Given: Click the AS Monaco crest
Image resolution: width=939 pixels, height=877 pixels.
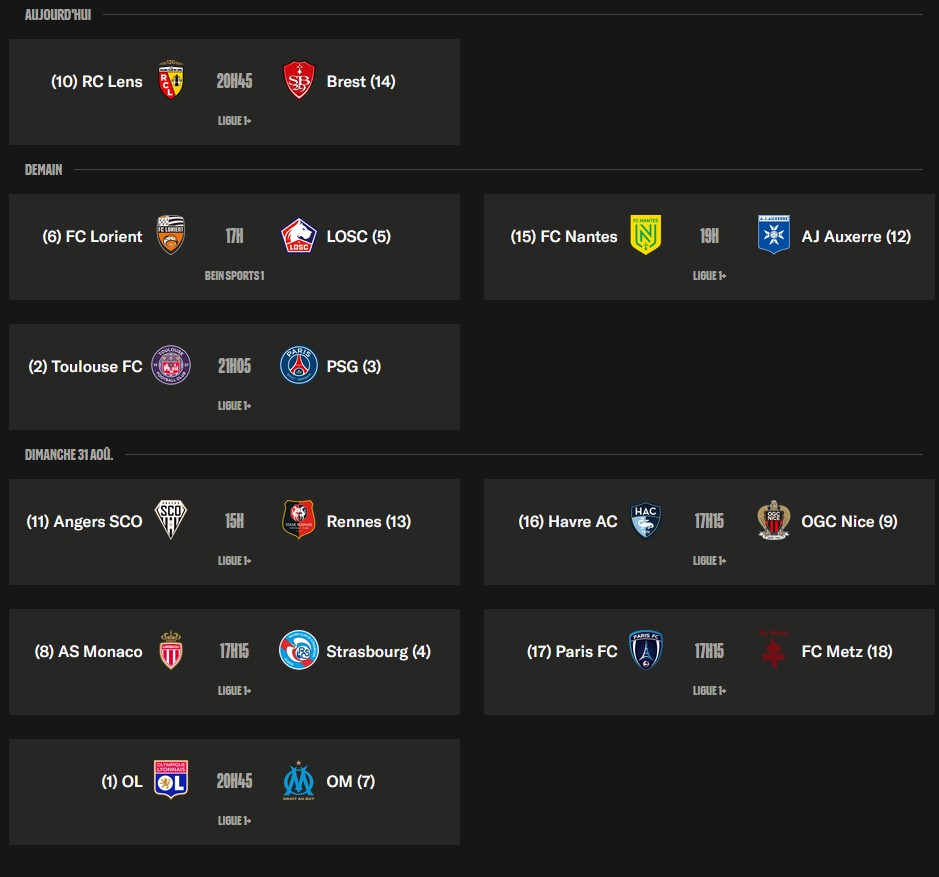Looking at the screenshot, I should [x=171, y=650].
